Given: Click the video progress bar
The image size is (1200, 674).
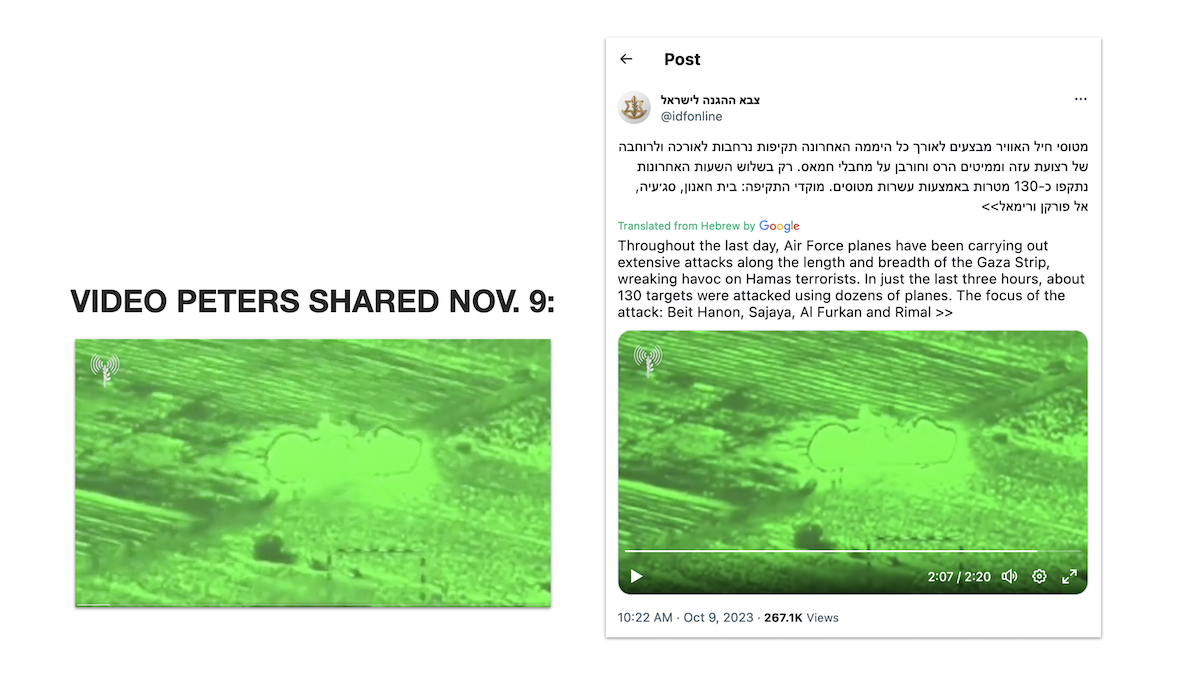Looking at the screenshot, I should coord(850,550).
